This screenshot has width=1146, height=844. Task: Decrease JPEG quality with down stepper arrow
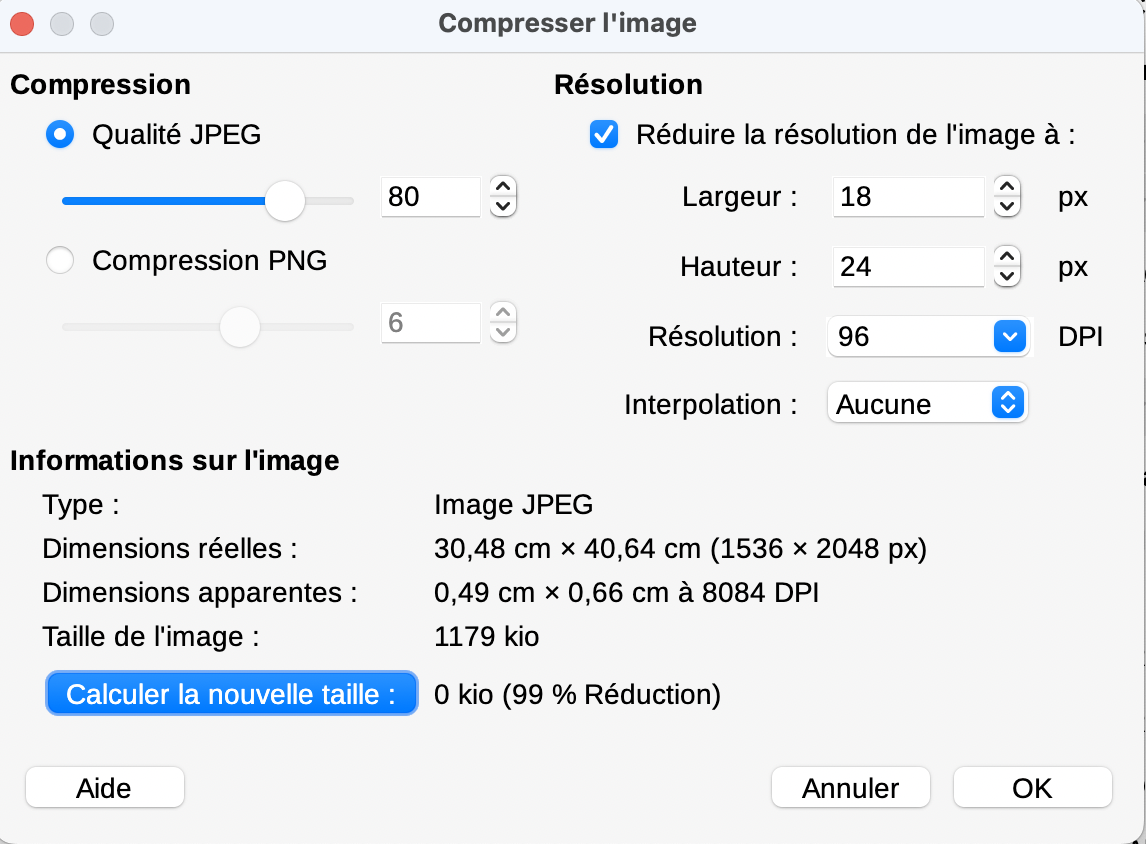(x=503, y=207)
